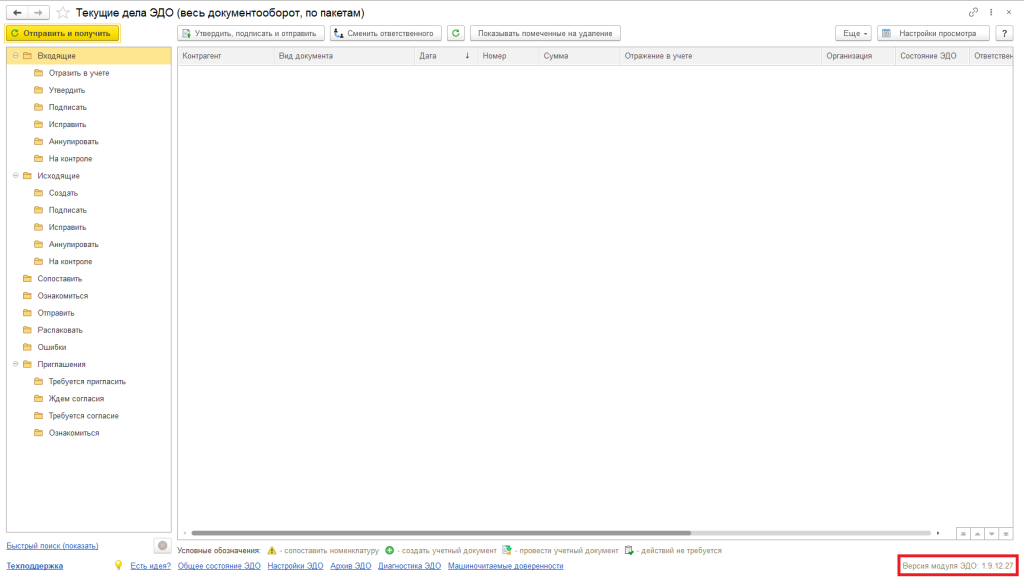The image size is (1024, 578).
Task: Click the round gray button beside quick search
Action: tap(162, 545)
